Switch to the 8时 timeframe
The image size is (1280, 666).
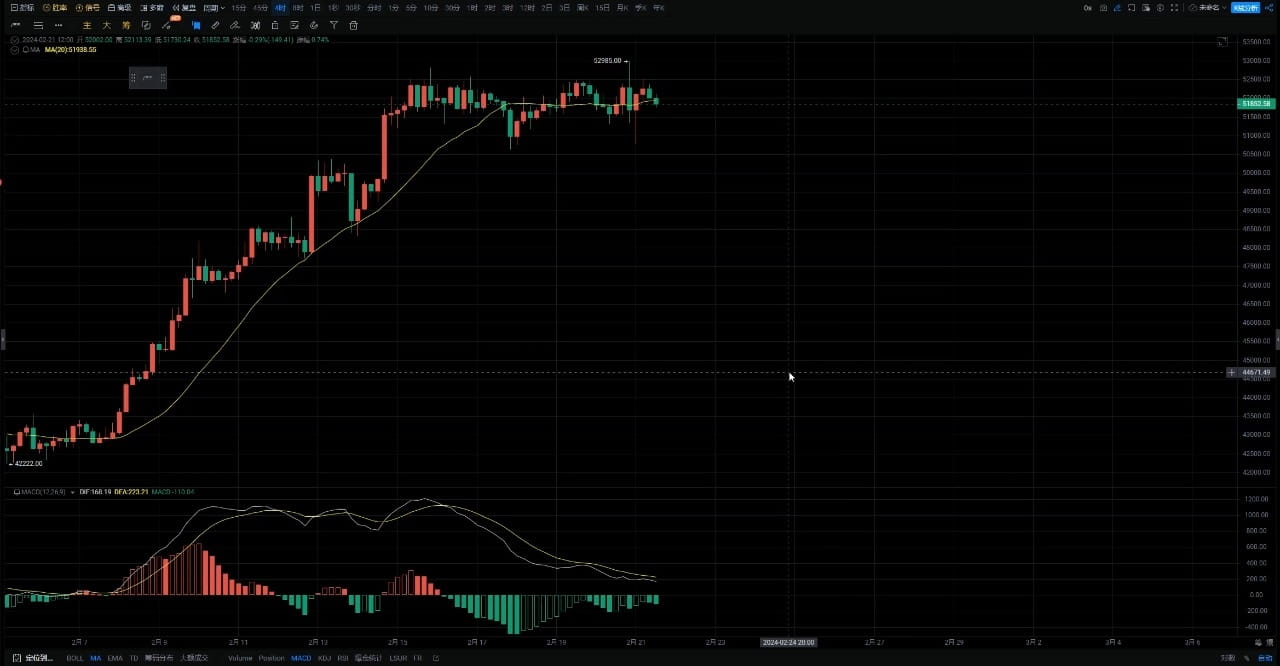tap(298, 8)
